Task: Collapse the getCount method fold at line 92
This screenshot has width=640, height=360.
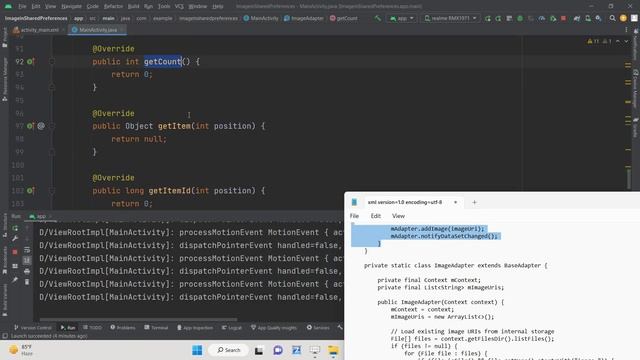Action: 52,62
